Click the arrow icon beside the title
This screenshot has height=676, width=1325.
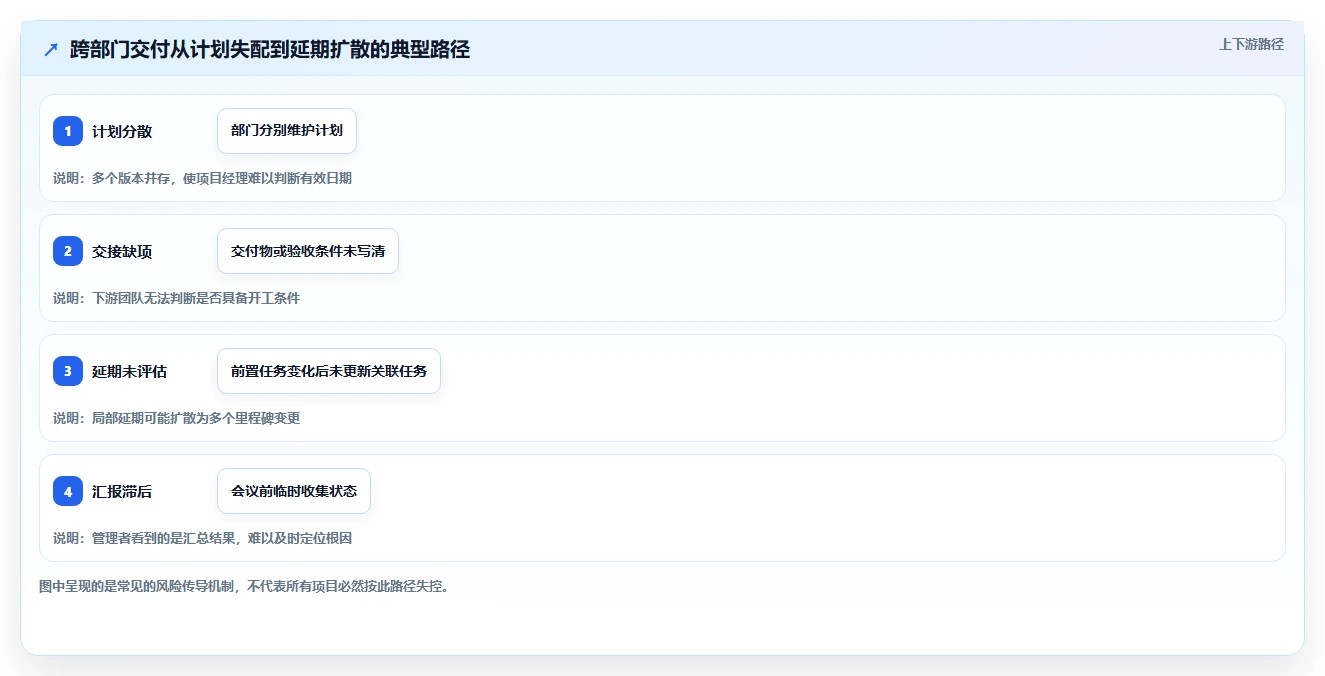point(51,50)
